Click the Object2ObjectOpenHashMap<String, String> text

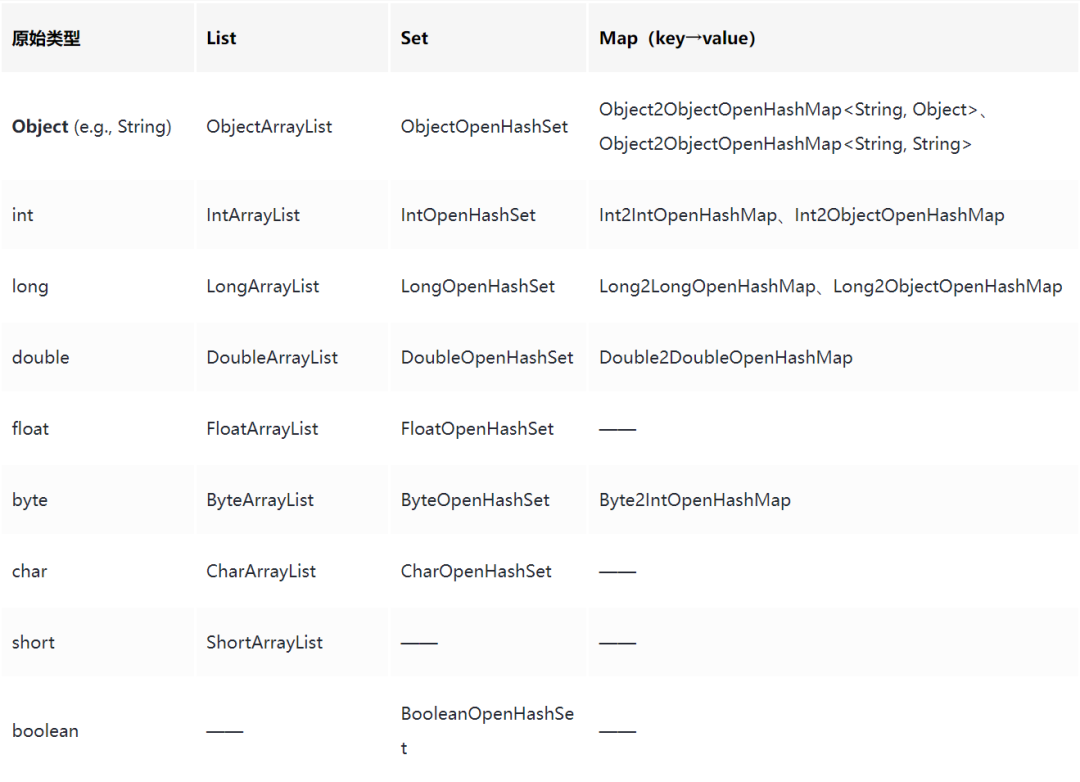pos(785,144)
